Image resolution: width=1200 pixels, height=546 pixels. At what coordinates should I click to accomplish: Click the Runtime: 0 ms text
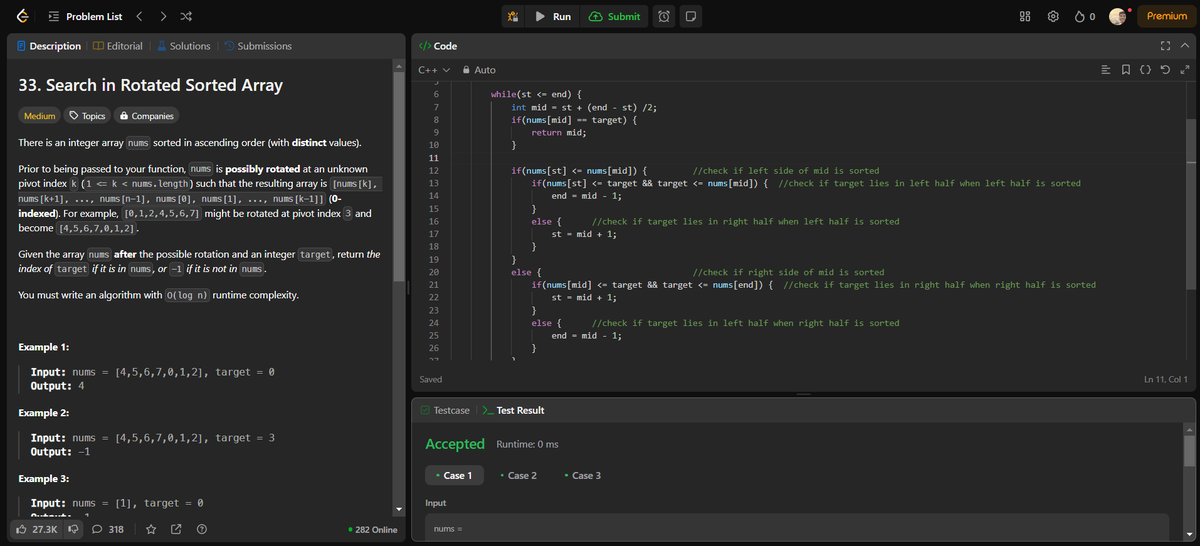527,444
